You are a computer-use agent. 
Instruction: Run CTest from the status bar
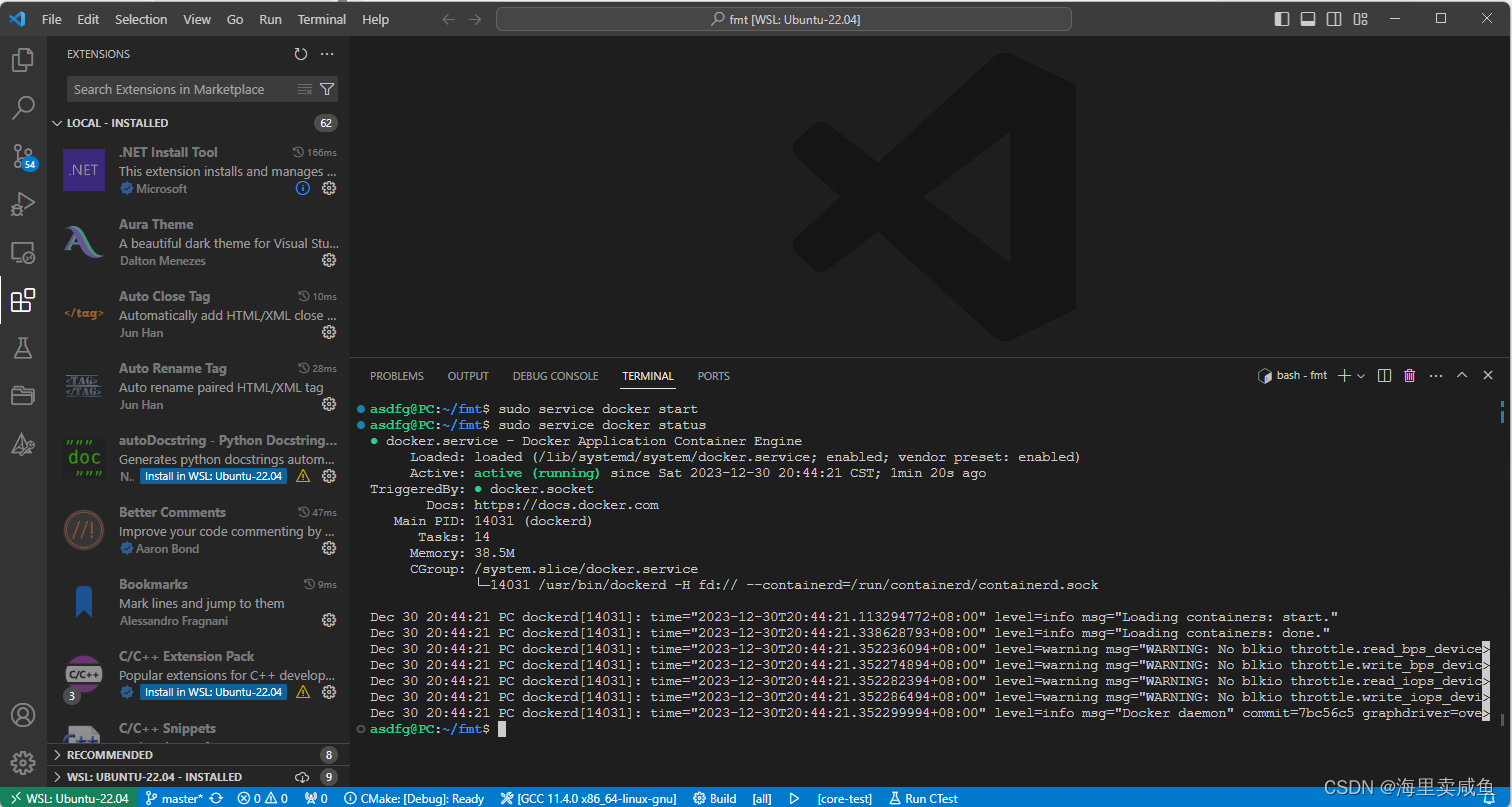point(922,798)
